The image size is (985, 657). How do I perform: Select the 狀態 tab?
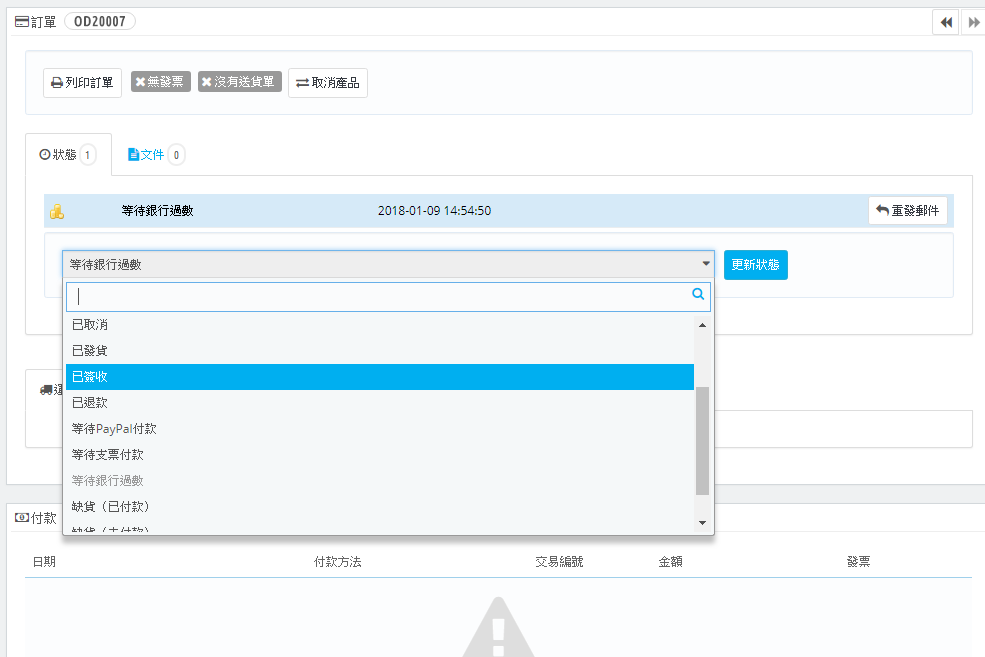click(x=67, y=155)
